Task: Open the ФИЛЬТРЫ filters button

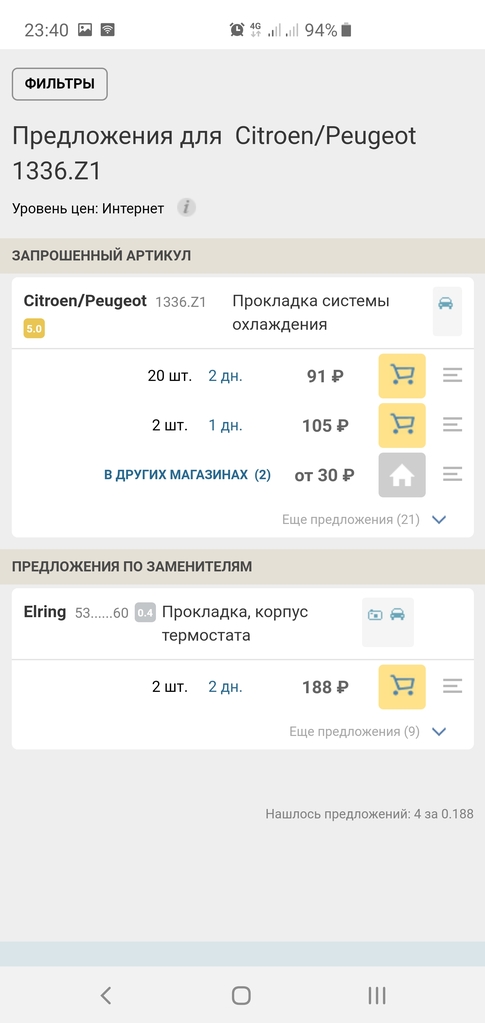Action: tap(59, 84)
